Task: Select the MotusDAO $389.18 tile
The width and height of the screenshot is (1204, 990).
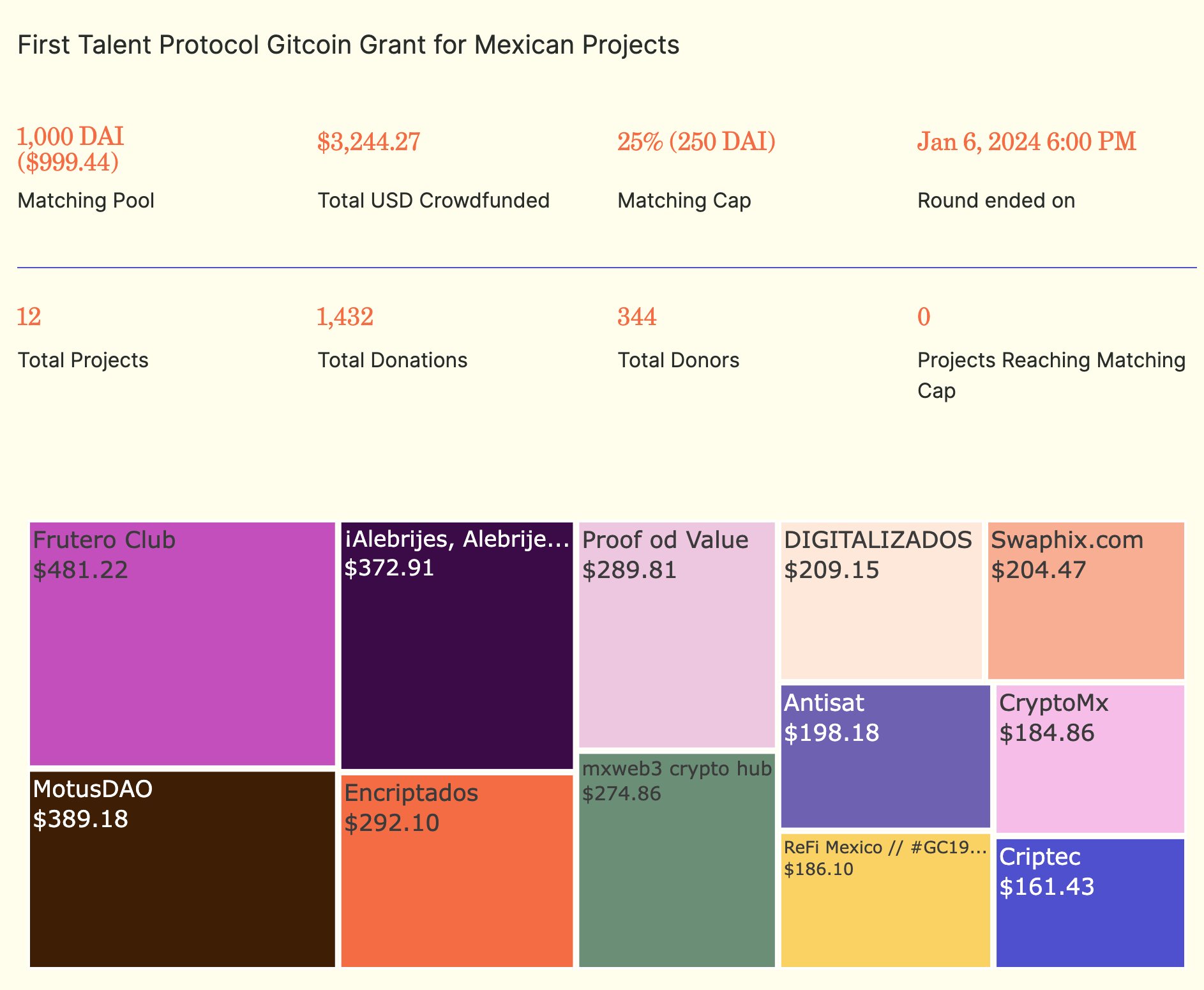Action: click(183, 869)
